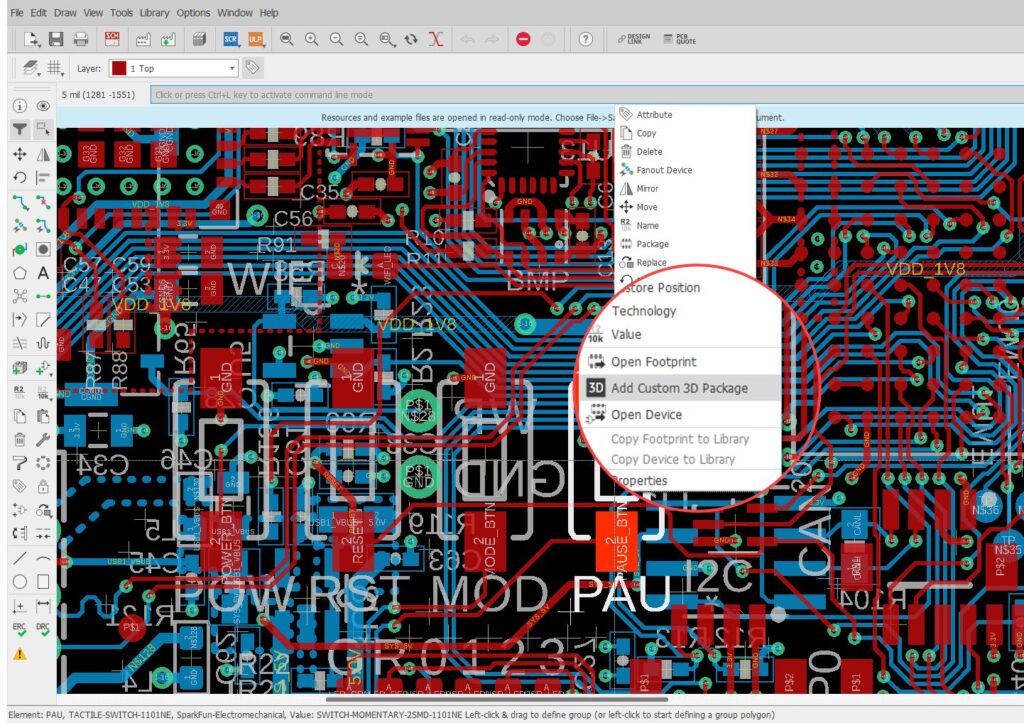This screenshot has height=723, width=1024.
Task: Click the PCB Quote button
Action: click(x=685, y=39)
